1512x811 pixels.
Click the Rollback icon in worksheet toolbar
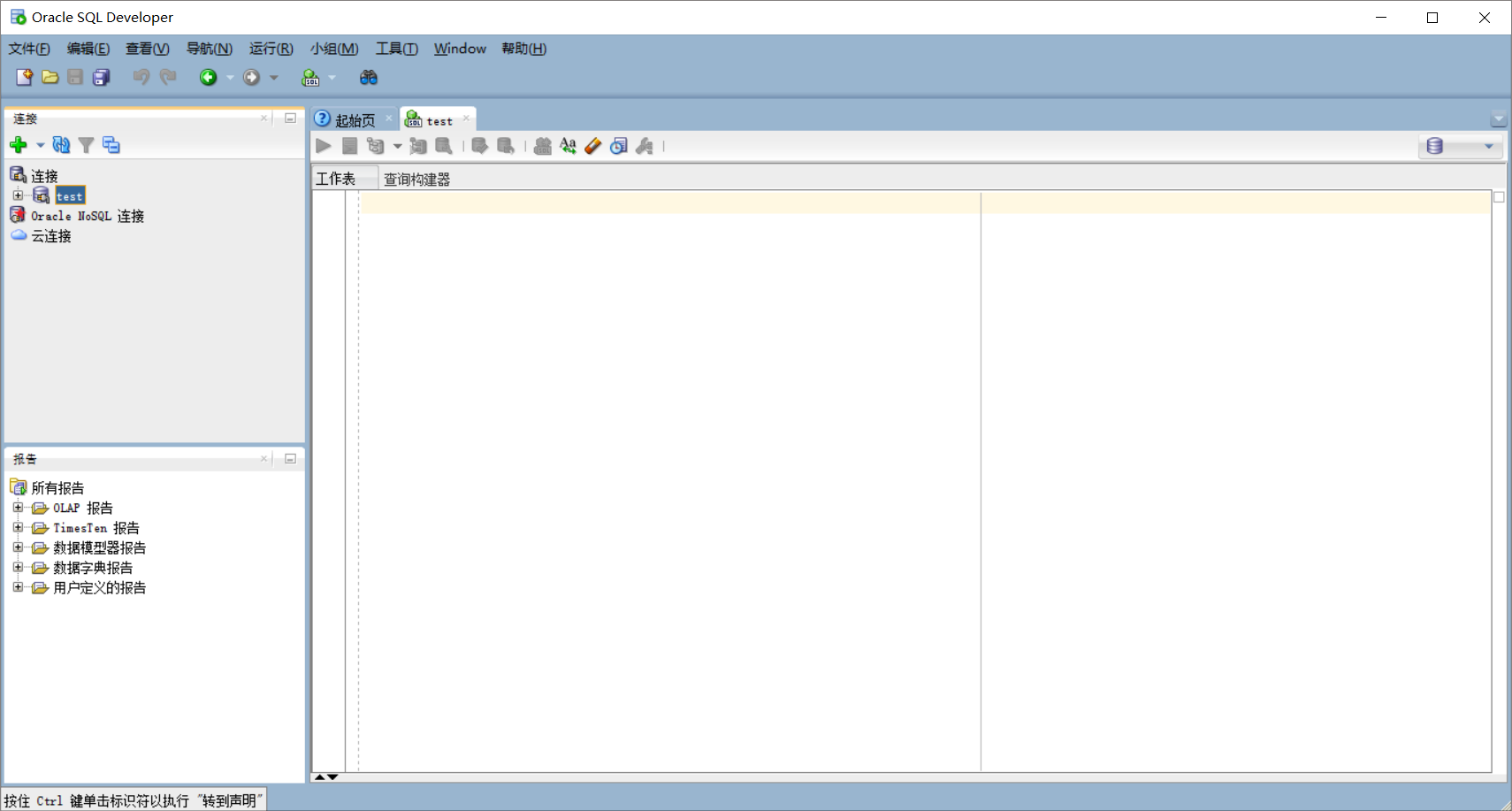[506, 146]
